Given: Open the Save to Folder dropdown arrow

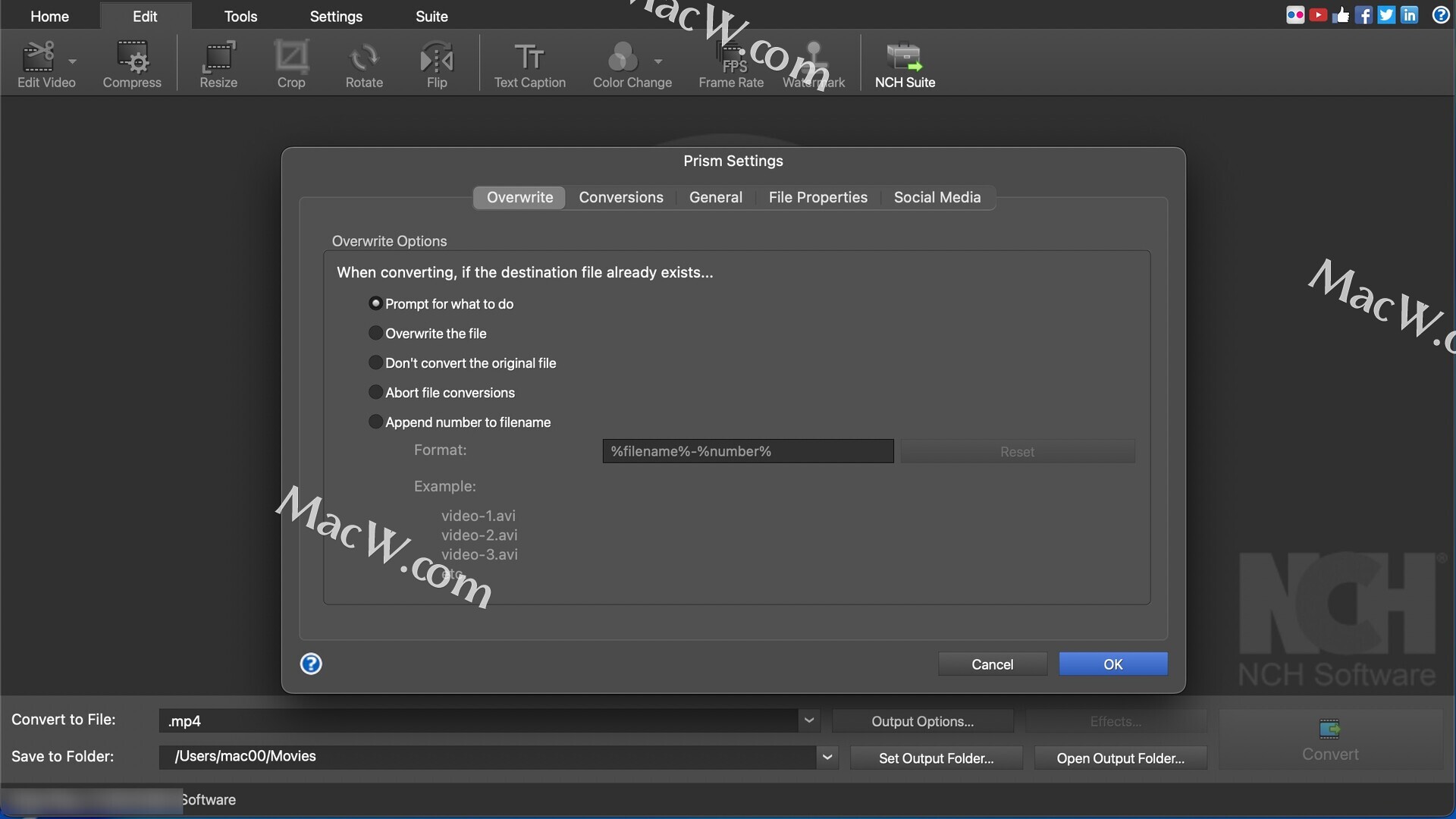Looking at the screenshot, I should (x=827, y=757).
